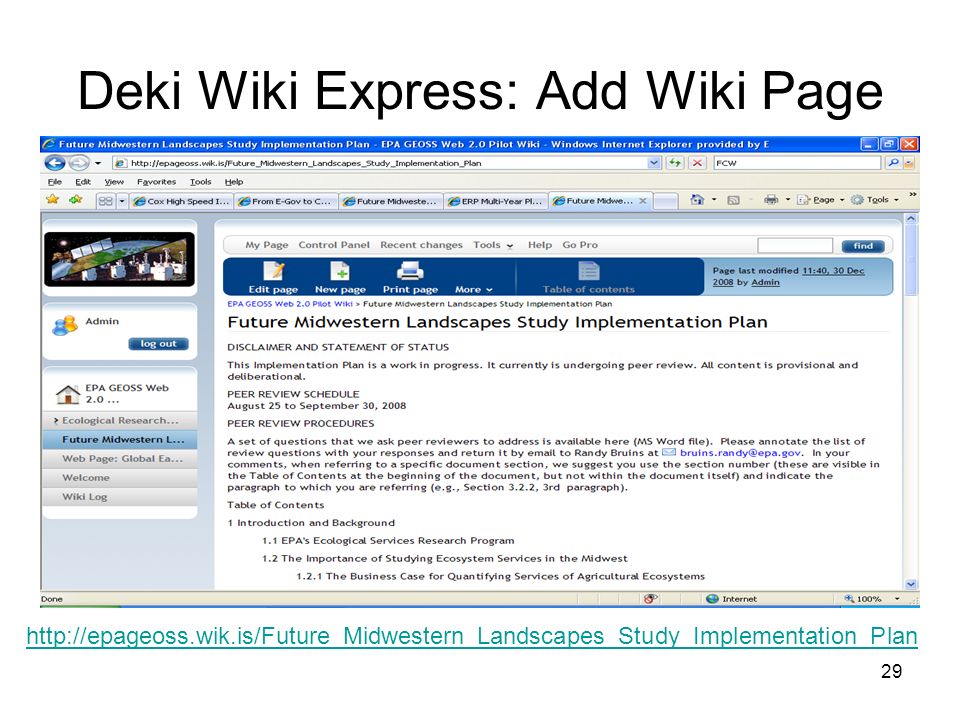
Task: Click '1.1 EPA's Ecological Services Research Program'
Action: pos(388,541)
